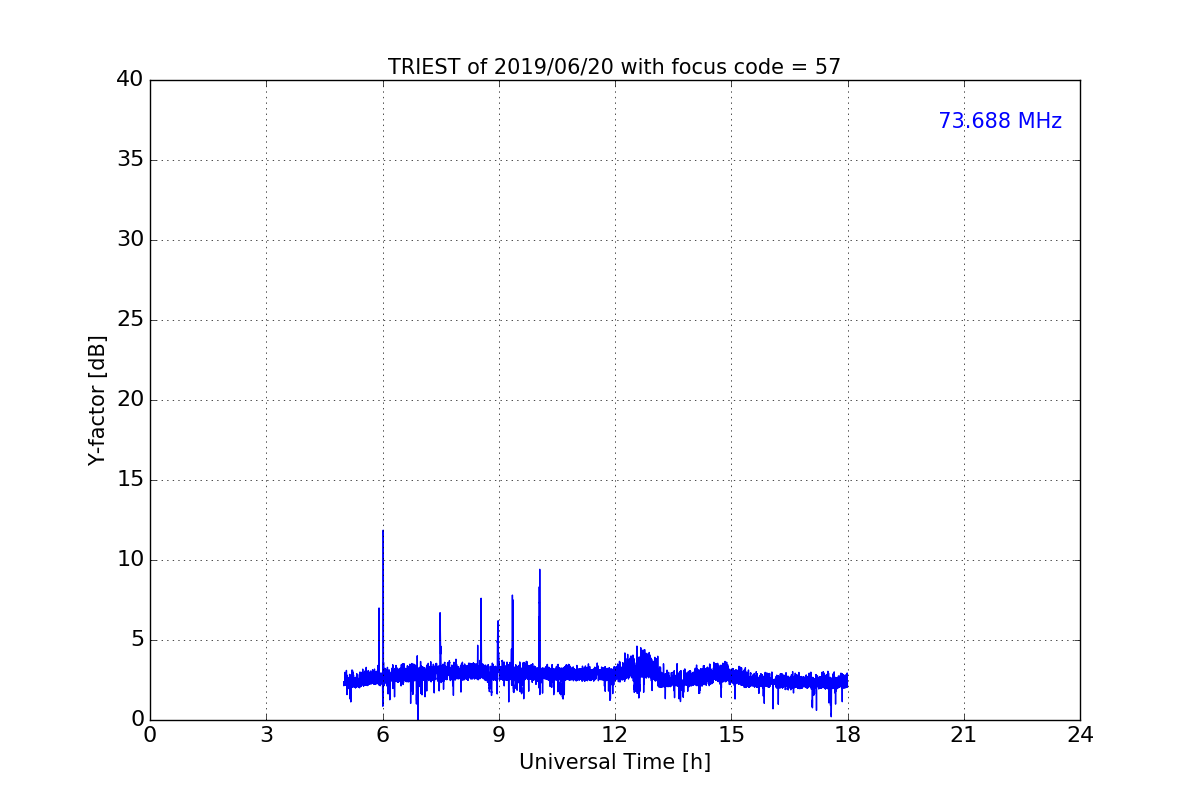The image size is (1200, 800).
Task: Click the spike peak near 7.5 h
Action: pos(440,613)
